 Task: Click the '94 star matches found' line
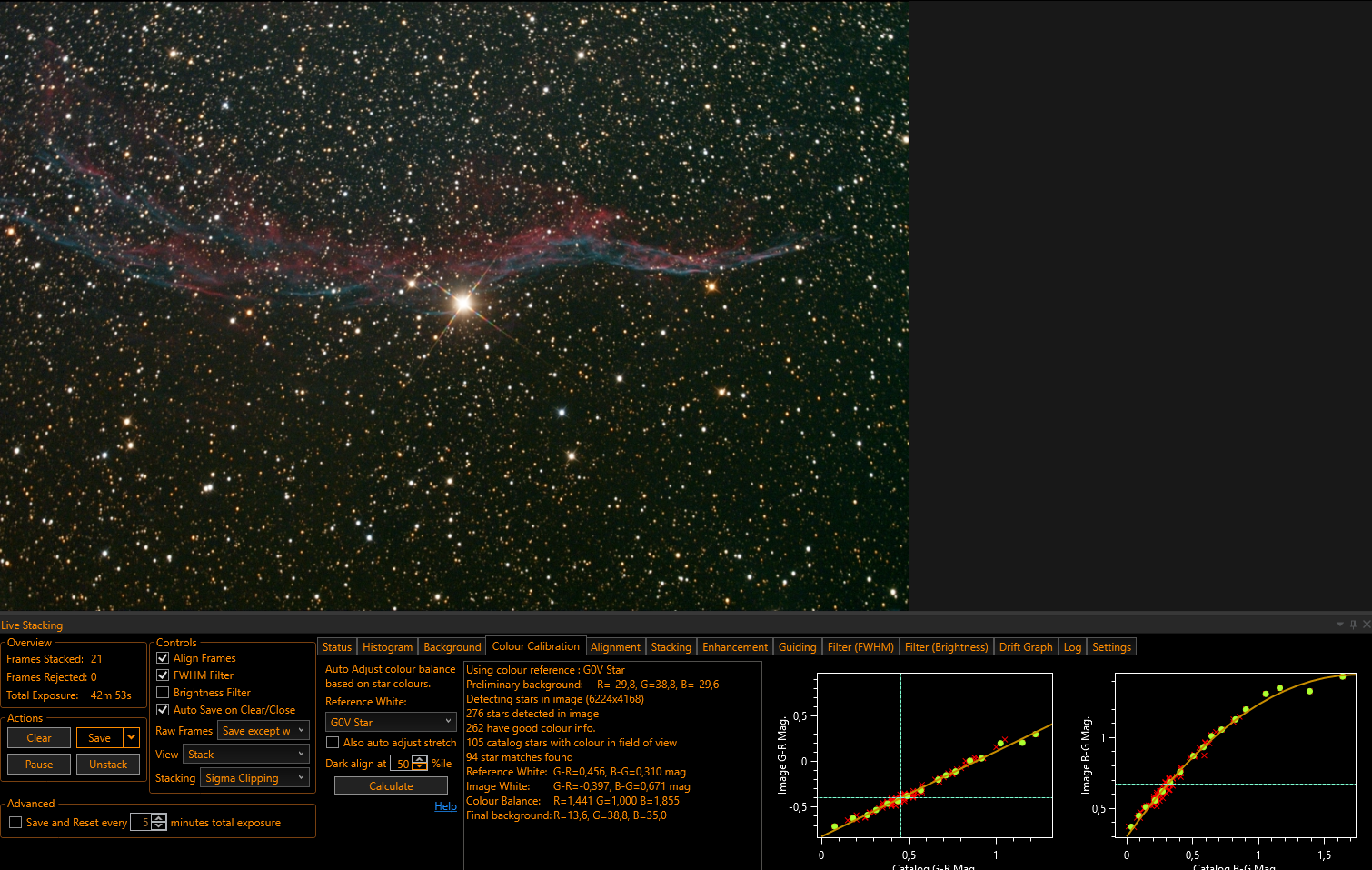click(x=520, y=757)
